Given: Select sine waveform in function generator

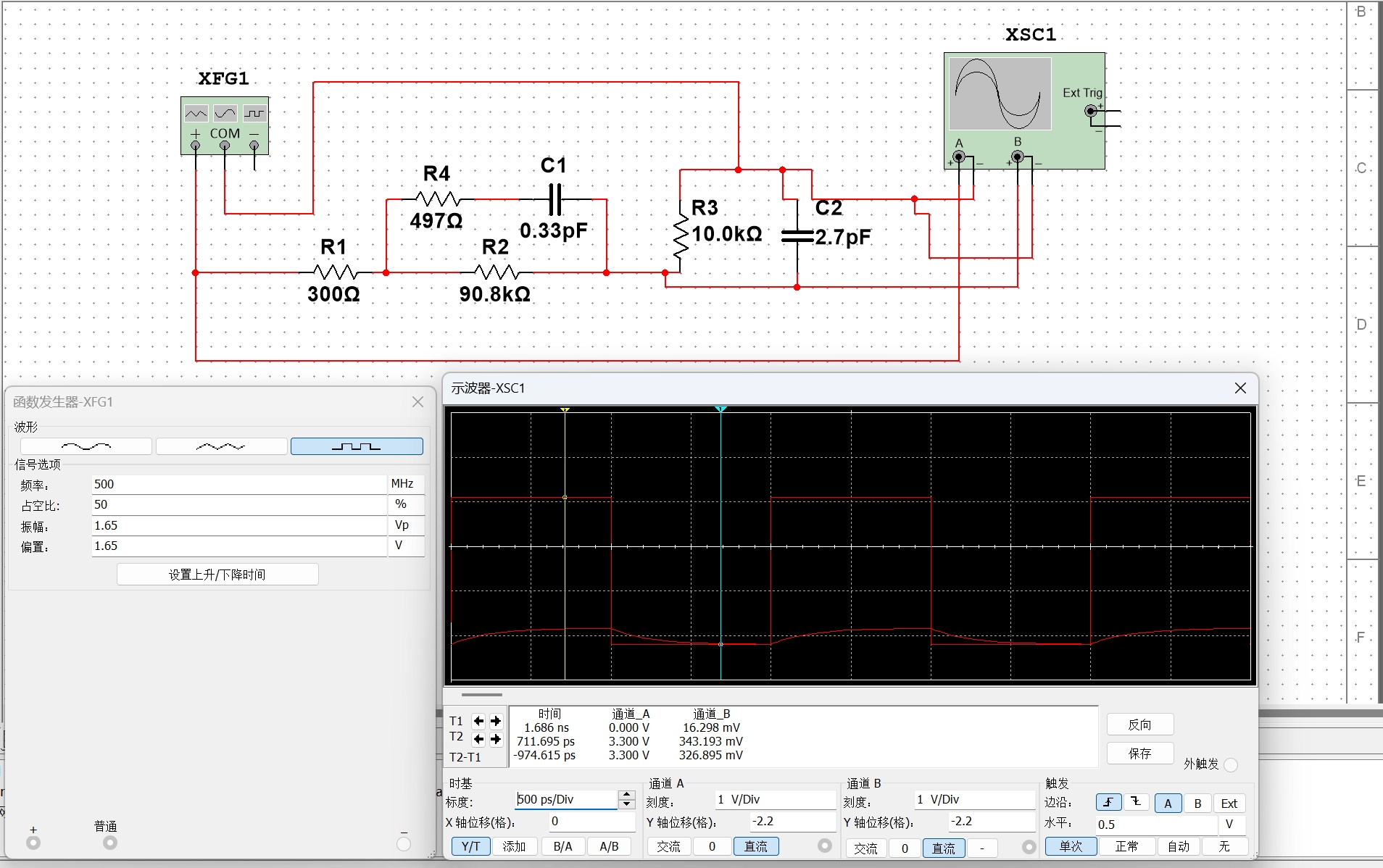Looking at the screenshot, I should click(86, 446).
